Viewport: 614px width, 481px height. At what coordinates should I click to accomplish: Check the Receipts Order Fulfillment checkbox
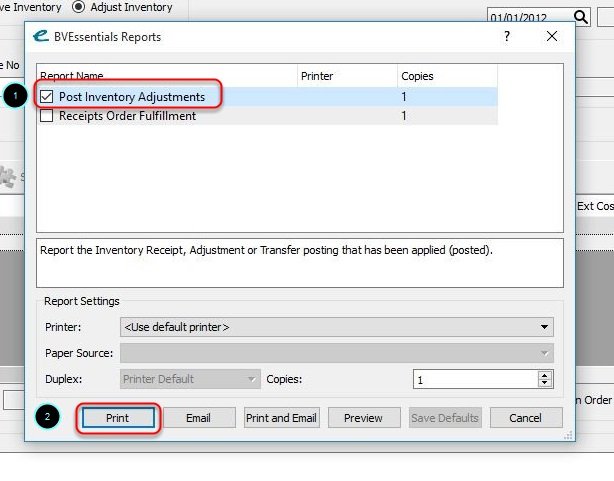point(47,116)
